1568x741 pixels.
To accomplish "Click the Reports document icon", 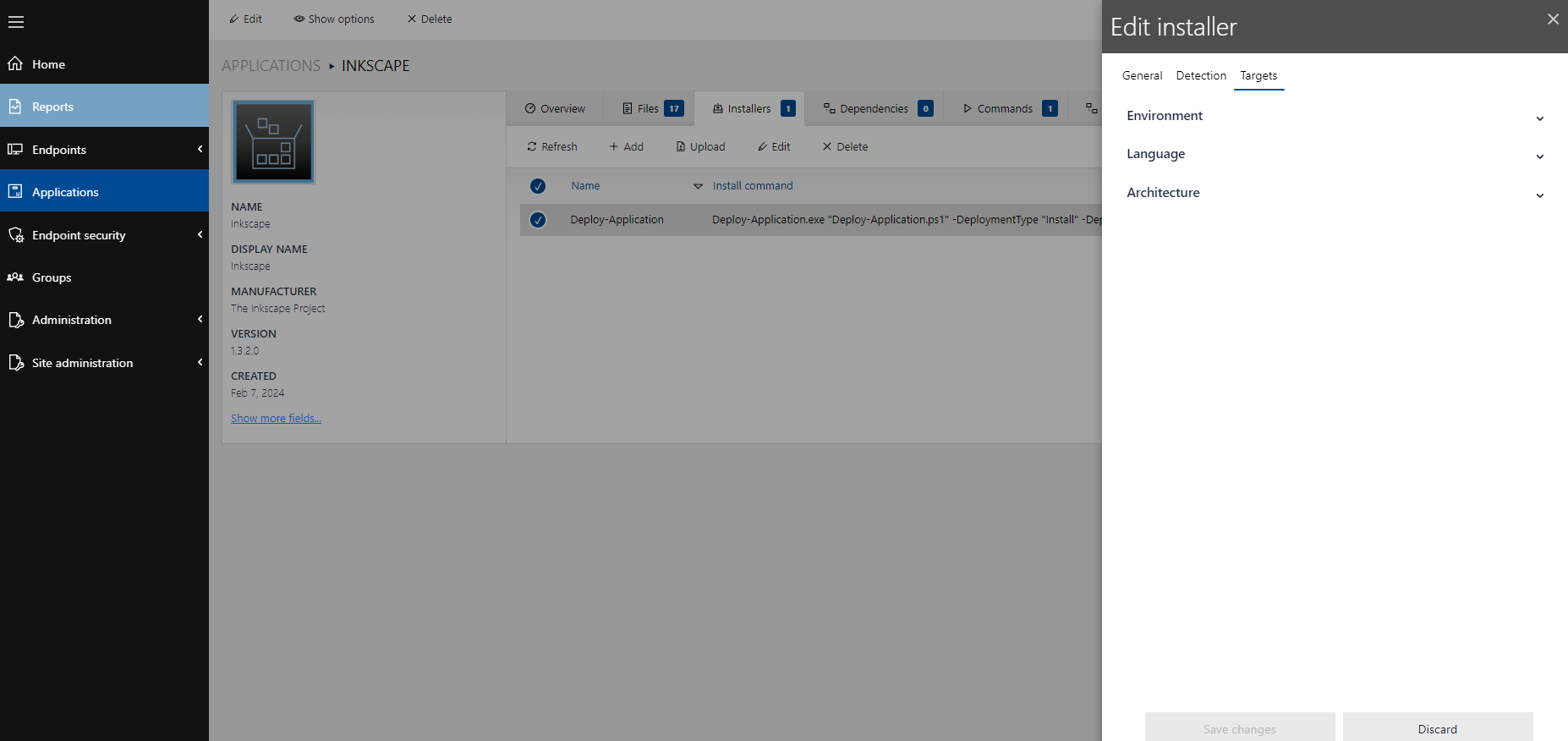I will tap(15, 107).
